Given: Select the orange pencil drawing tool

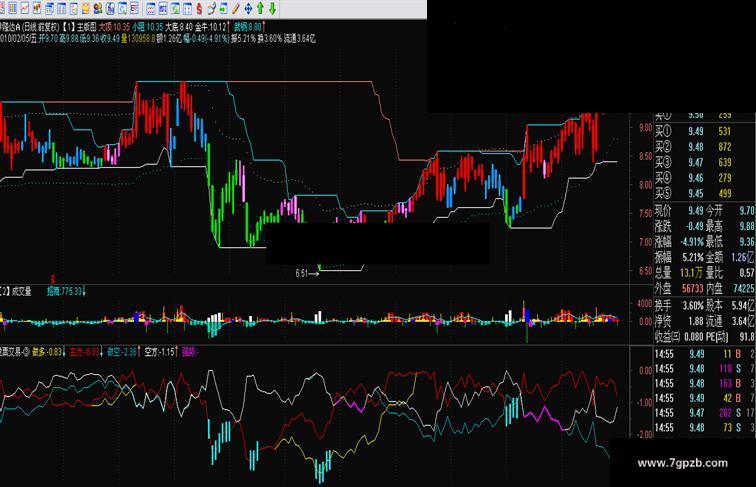Looking at the screenshot, I should (236, 8).
